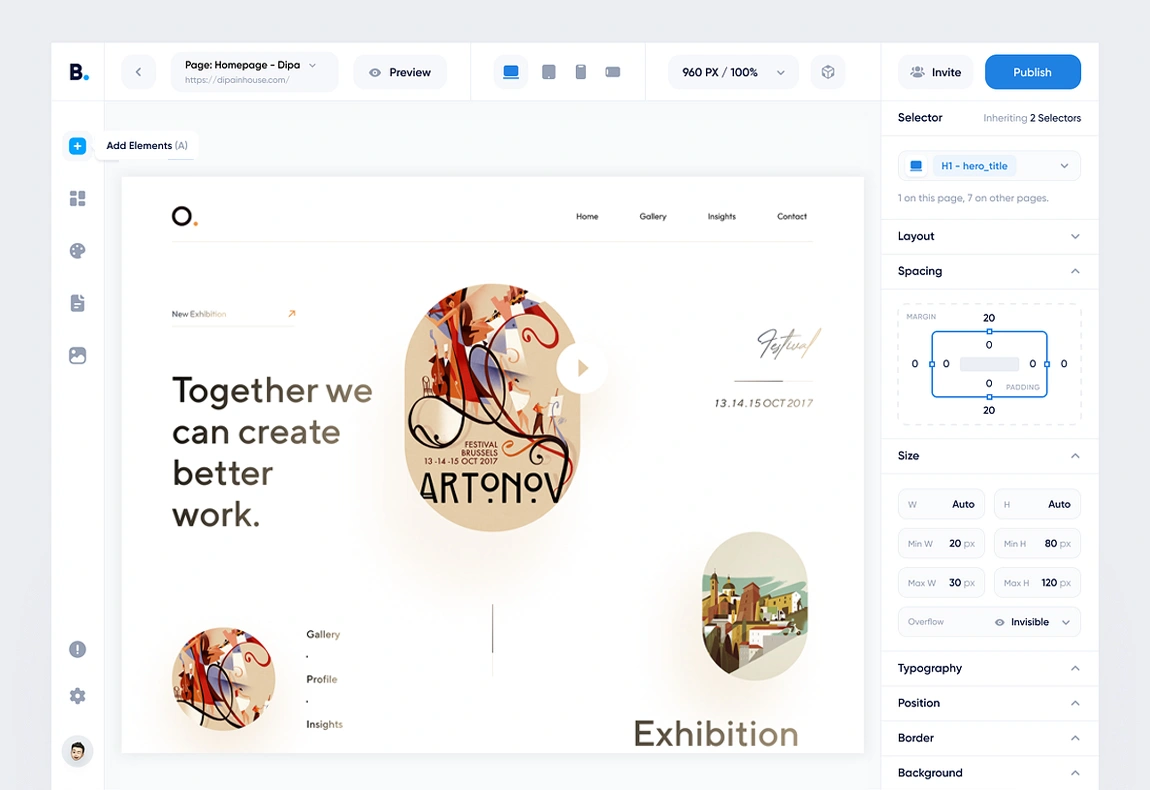Expand the Typography section

[989, 668]
